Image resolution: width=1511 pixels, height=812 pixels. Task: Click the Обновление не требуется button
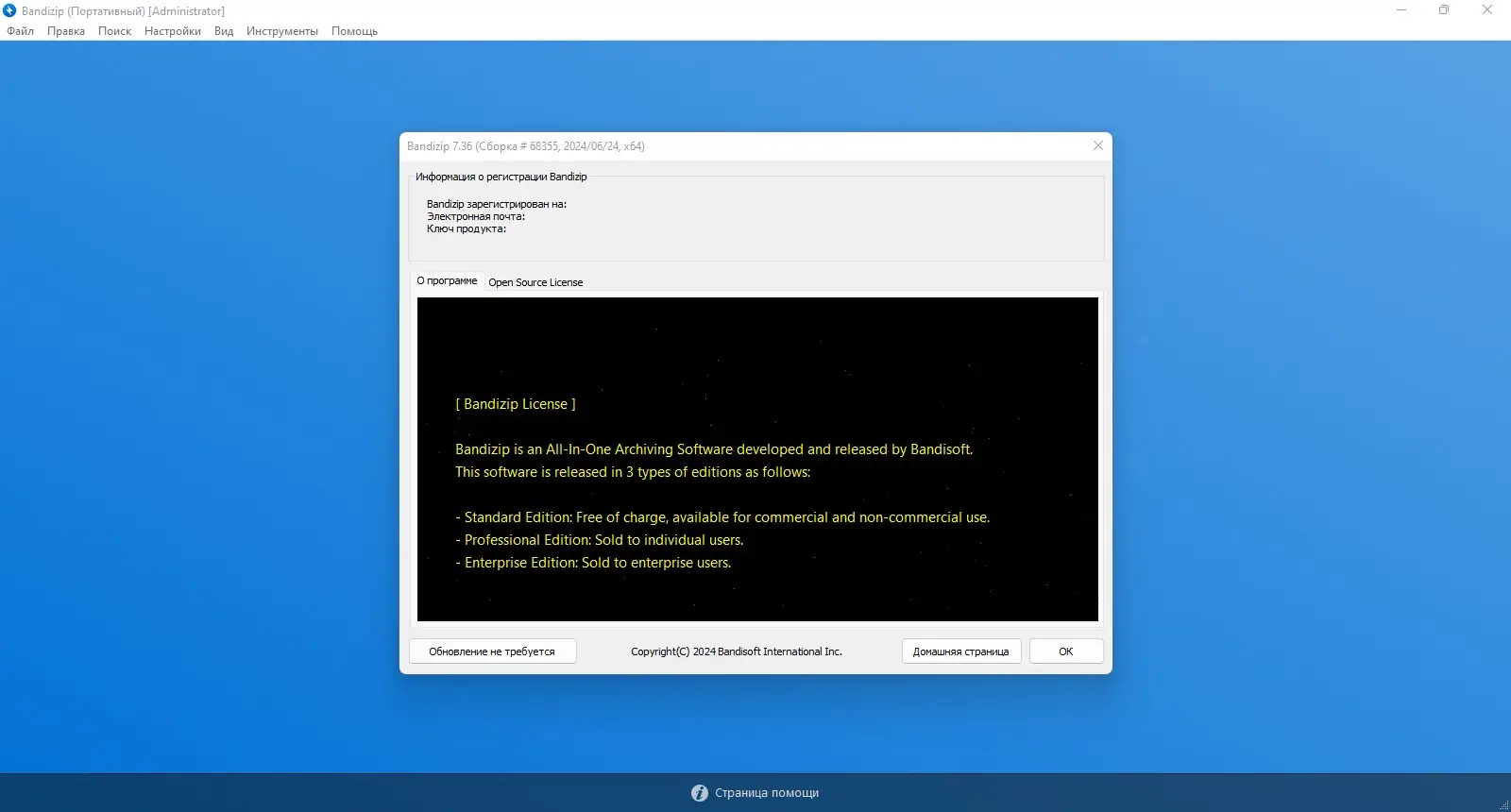coord(492,651)
